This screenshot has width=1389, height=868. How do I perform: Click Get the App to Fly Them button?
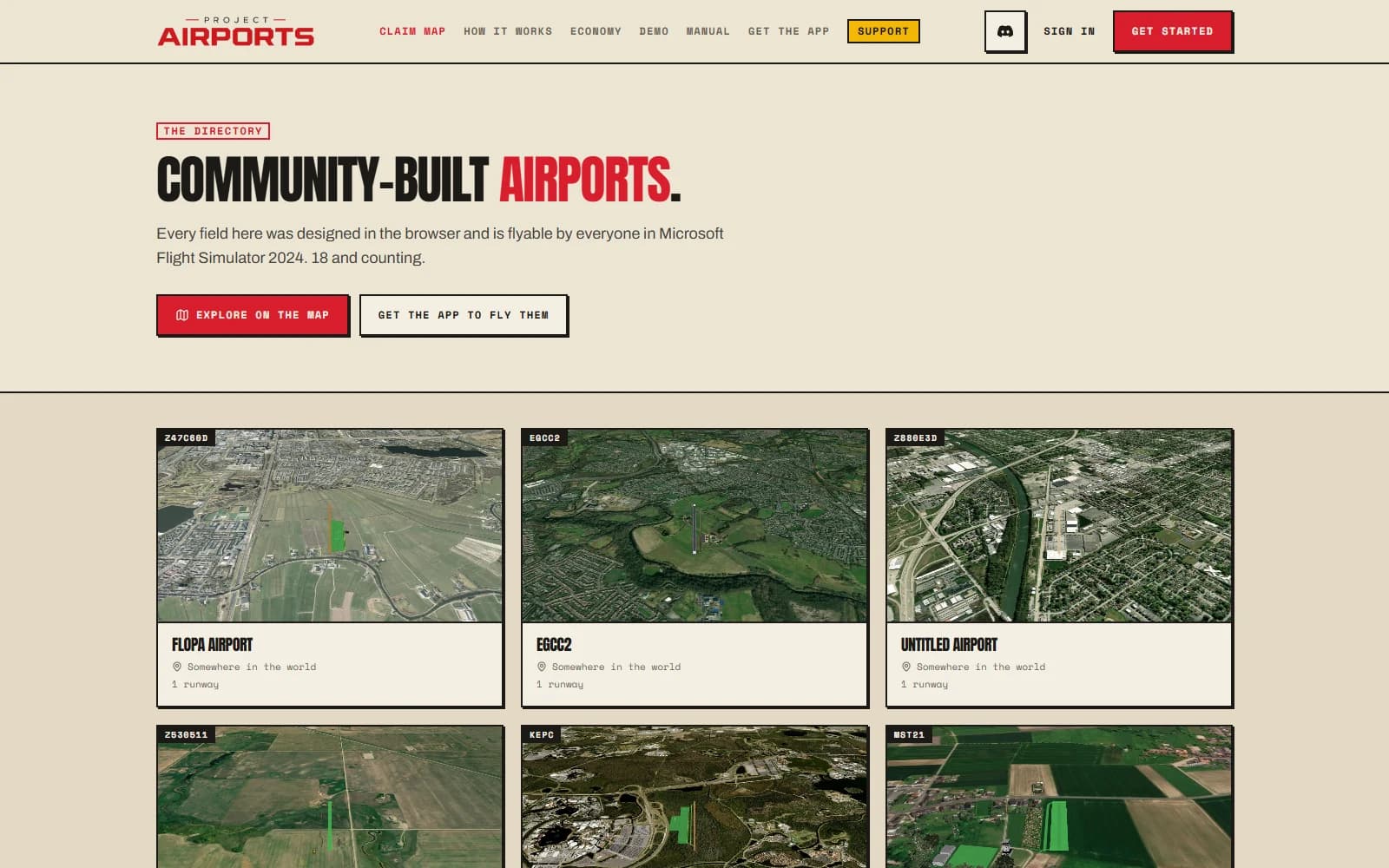[x=464, y=315]
